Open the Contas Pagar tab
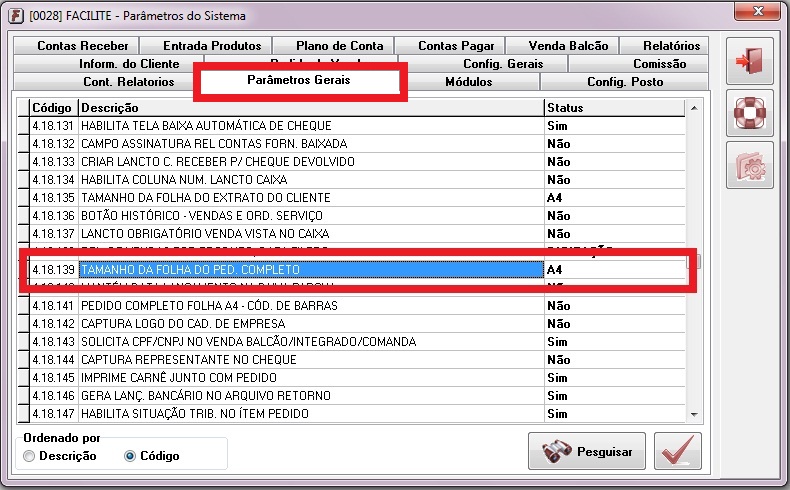The height and width of the screenshot is (490, 790). click(450, 46)
